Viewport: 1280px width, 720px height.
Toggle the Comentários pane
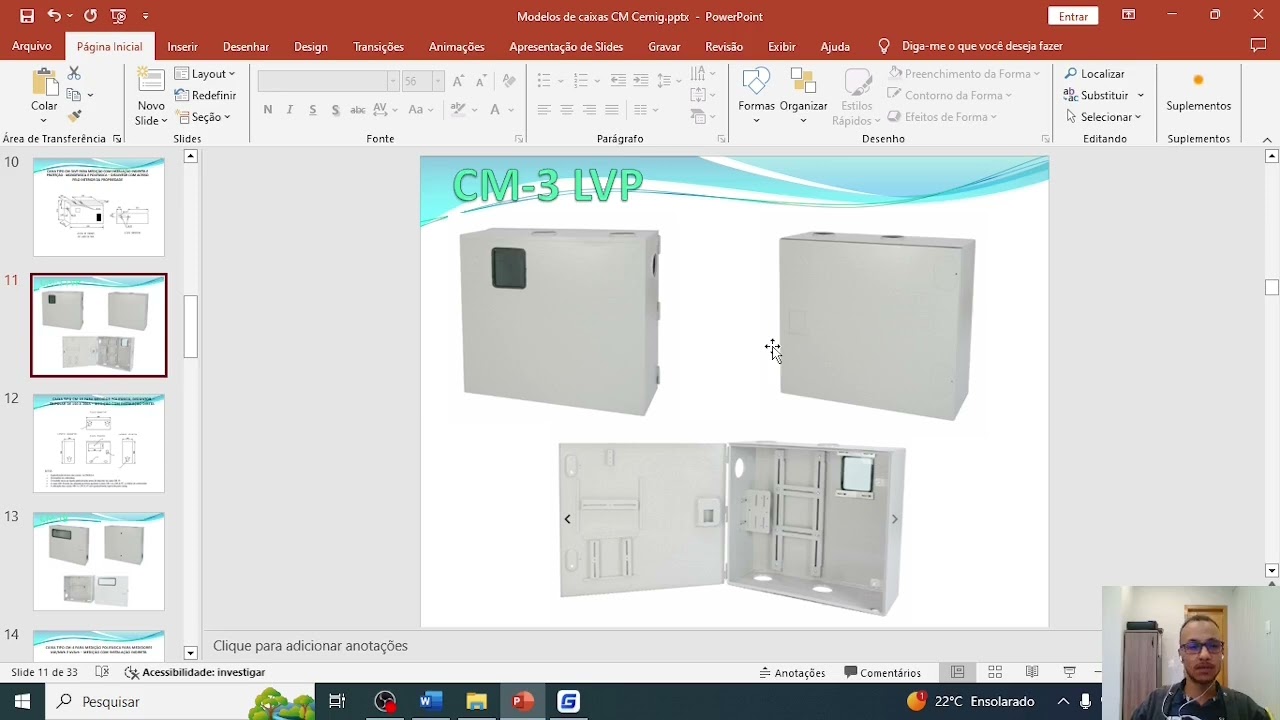point(882,673)
